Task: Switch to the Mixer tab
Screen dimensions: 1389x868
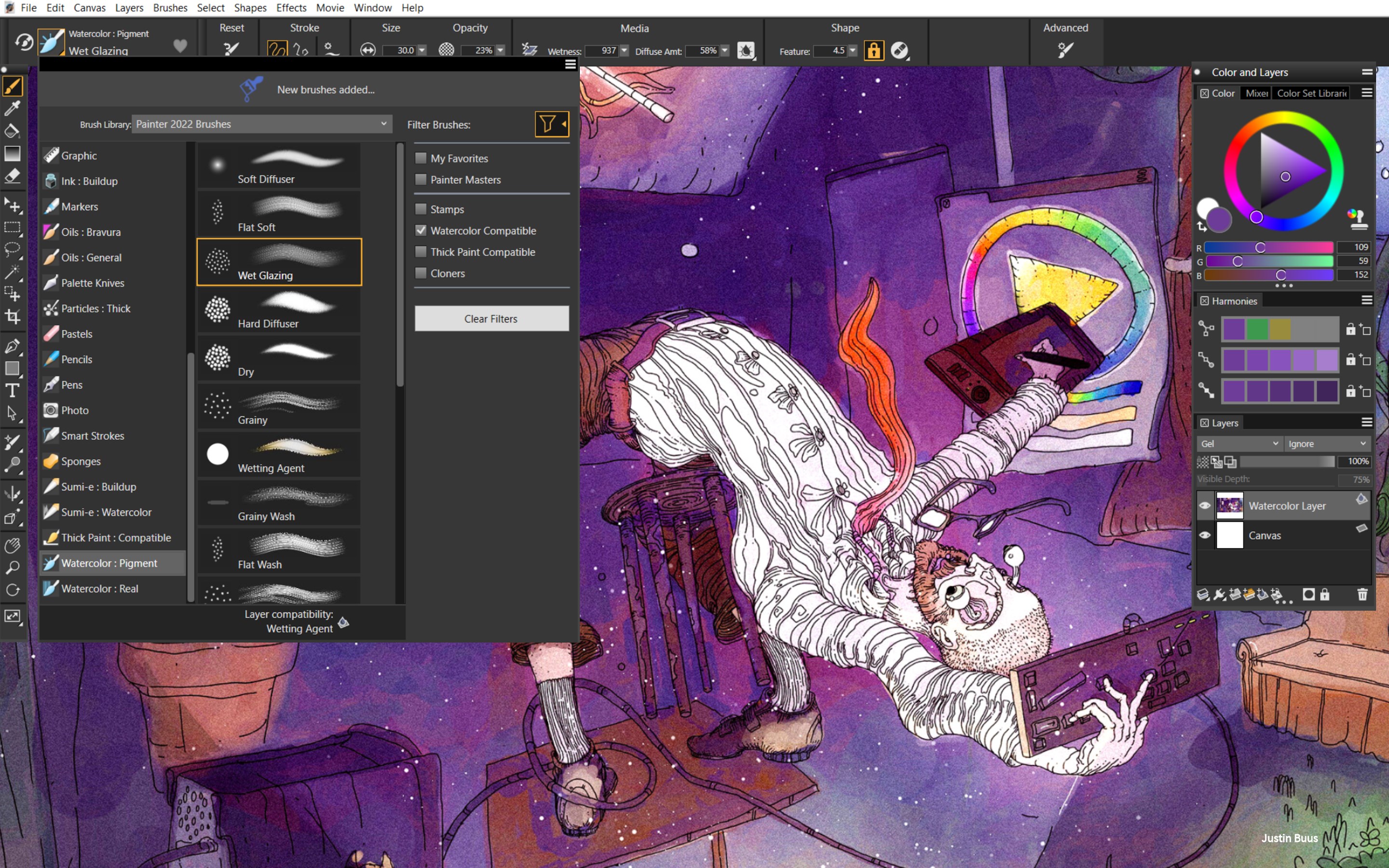Action: pyautogui.click(x=1256, y=93)
